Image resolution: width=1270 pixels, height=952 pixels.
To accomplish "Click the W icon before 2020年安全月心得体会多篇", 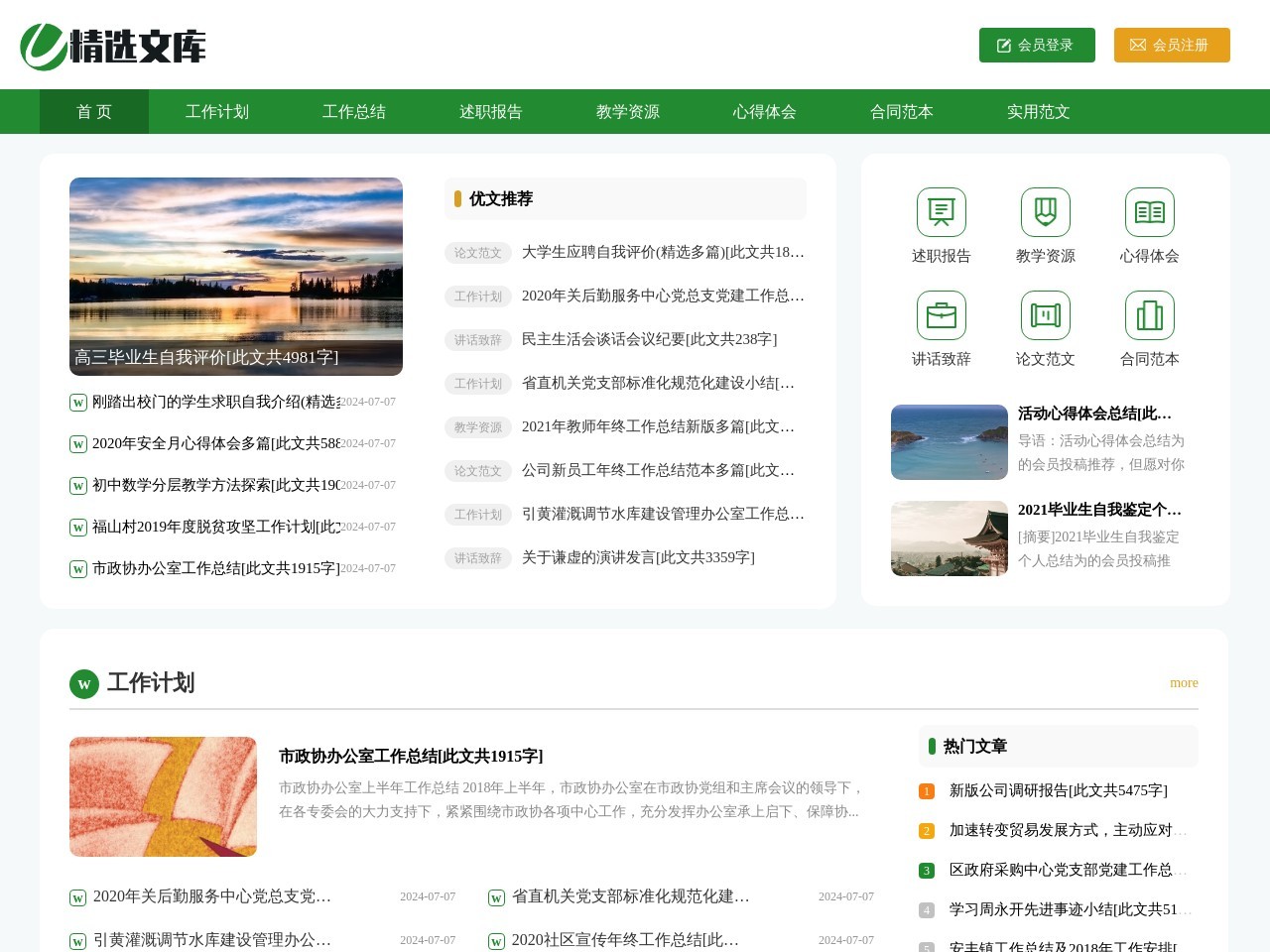I will 77,445.
